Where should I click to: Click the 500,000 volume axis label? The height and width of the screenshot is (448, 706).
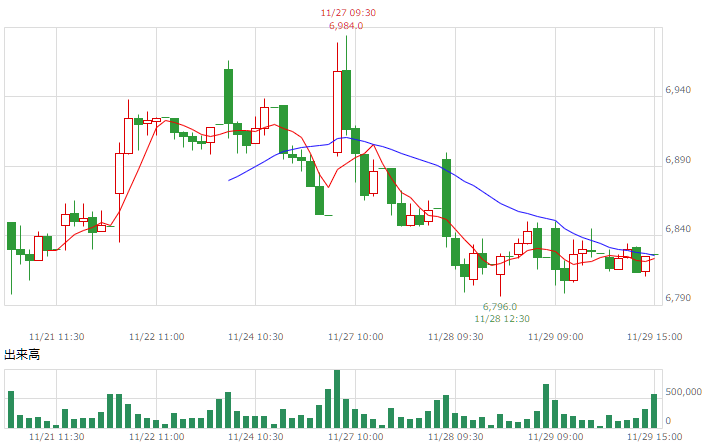coord(683,392)
